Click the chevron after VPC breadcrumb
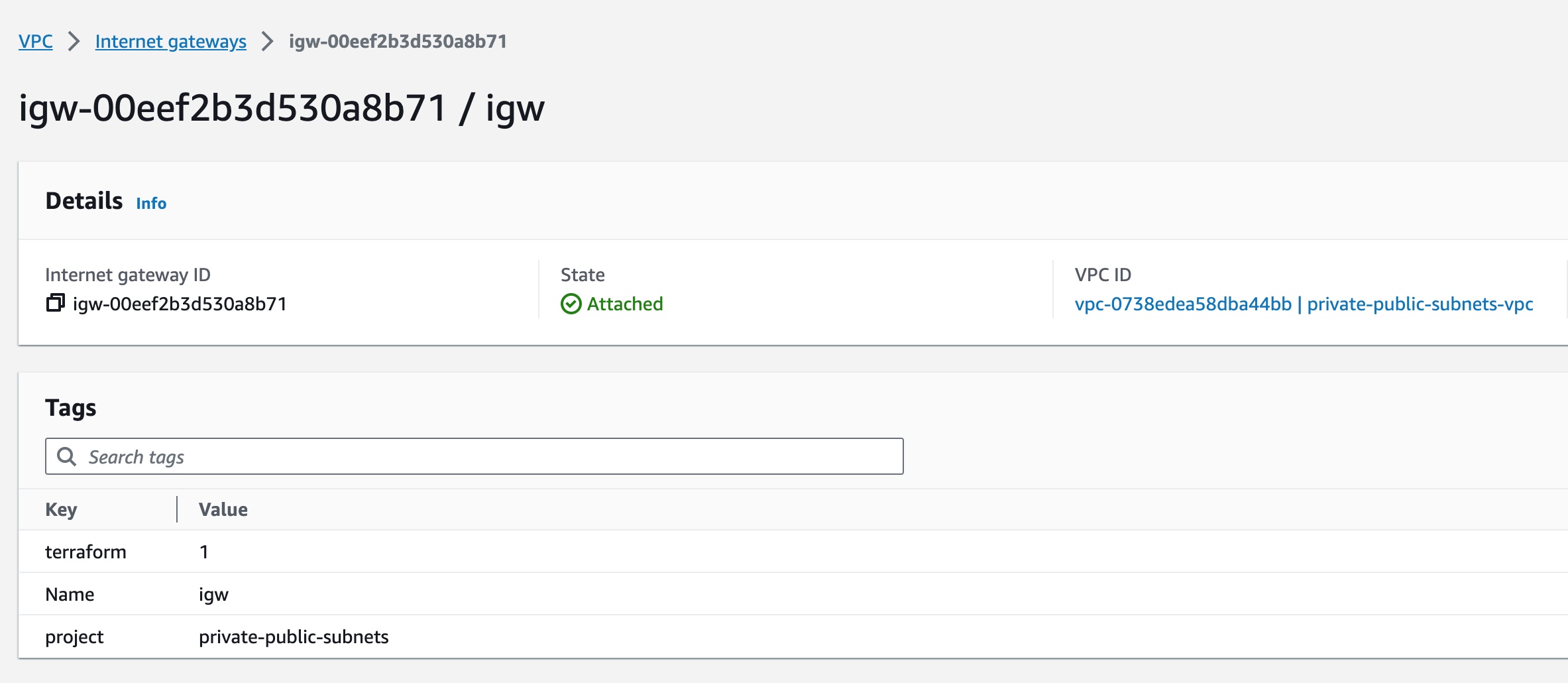This screenshot has width=1568, height=683. 74,41
